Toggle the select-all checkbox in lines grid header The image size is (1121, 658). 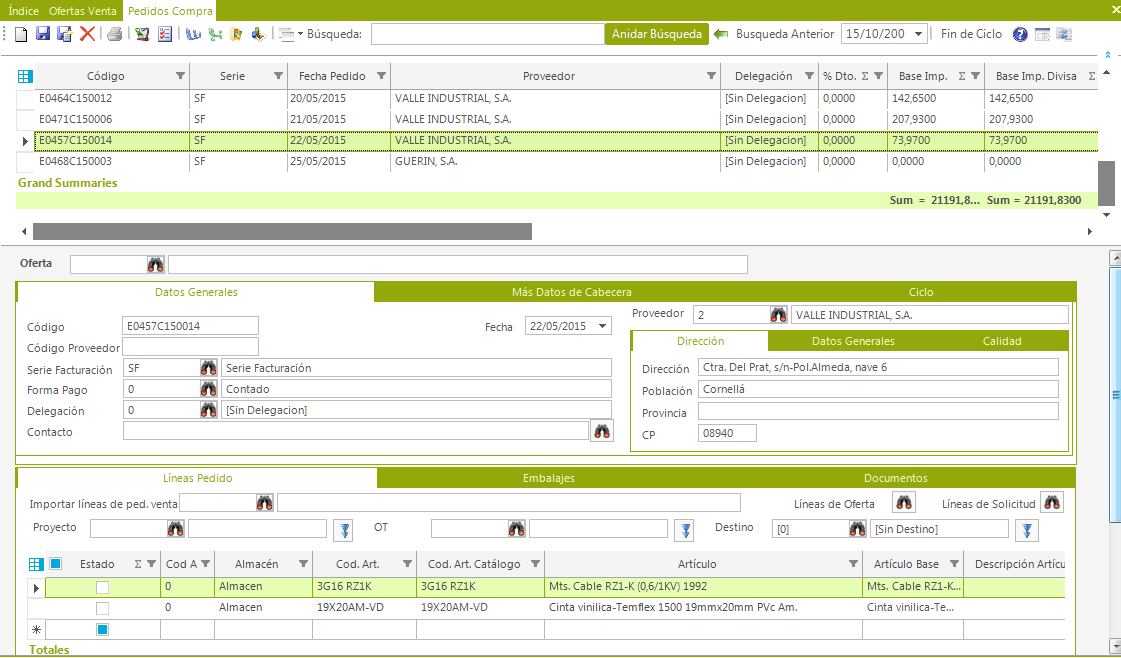(x=56, y=564)
